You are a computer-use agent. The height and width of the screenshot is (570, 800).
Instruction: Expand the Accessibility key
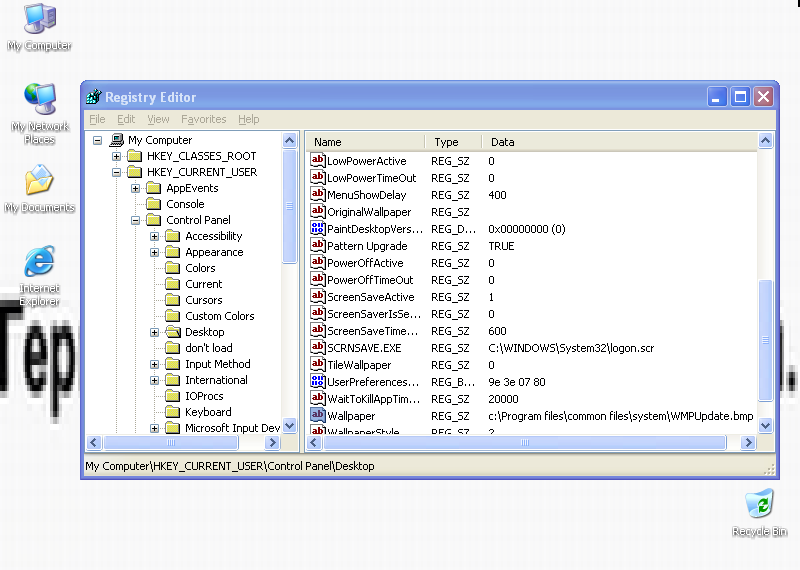pos(154,236)
